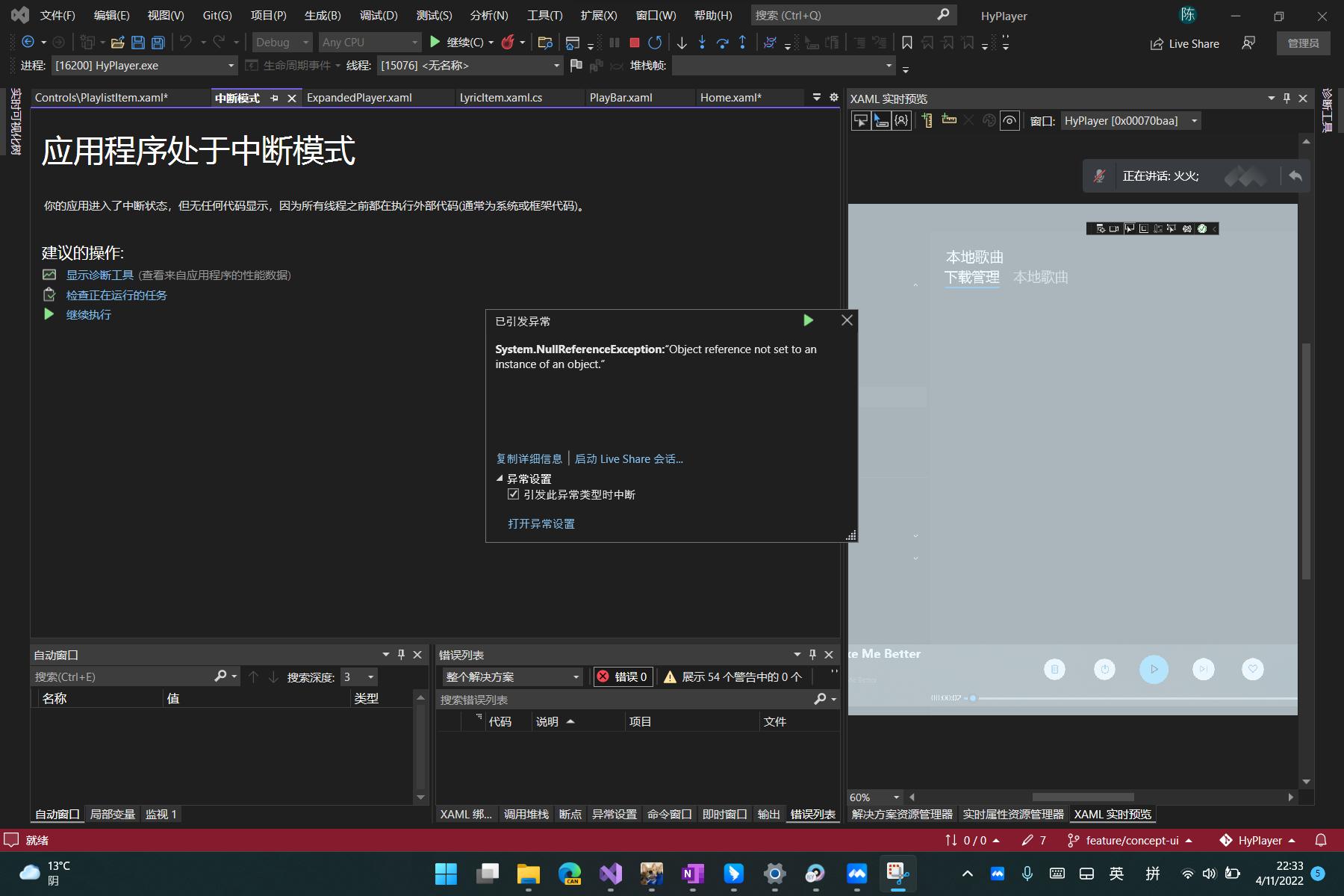Select the element picker tool in XAML preview
The height and width of the screenshot is (896, 1344).
[x=862, y=120]
